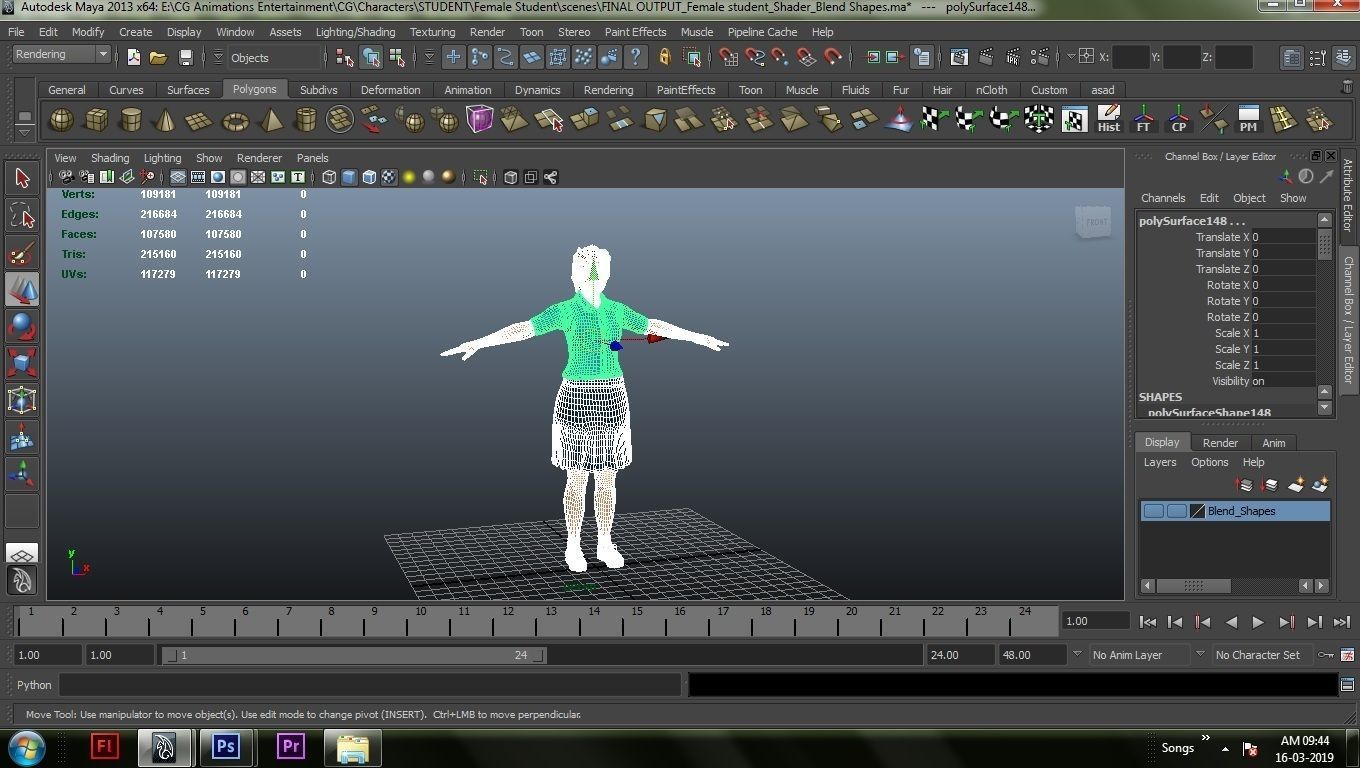Screen dimensions: 1360x768
Task: Create a polygon pyramid from the shelf
Action: pyautogui.click(x=270, y=120)
